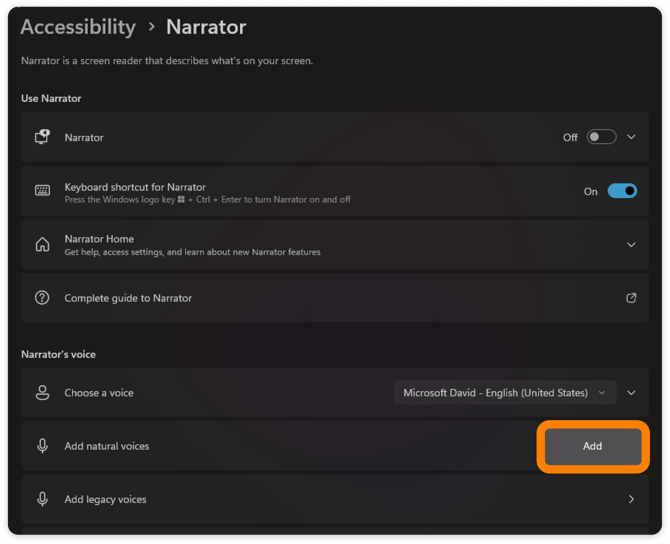
Task: Turn on the Narrator toggle switch
Action: 601,137
